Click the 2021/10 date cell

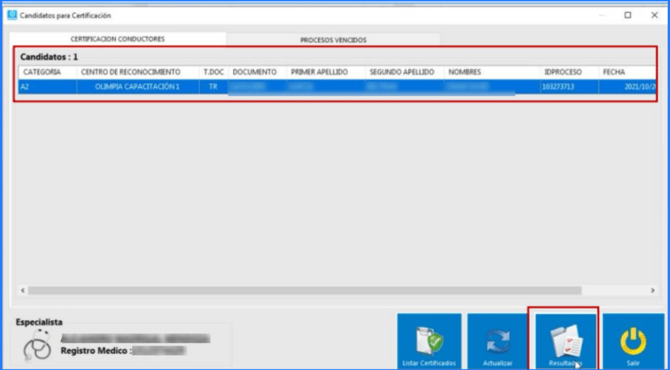coord(627,87)
